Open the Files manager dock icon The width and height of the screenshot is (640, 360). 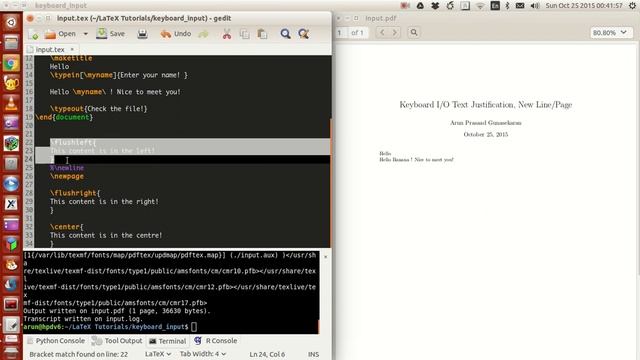click(x=11, y=42)
